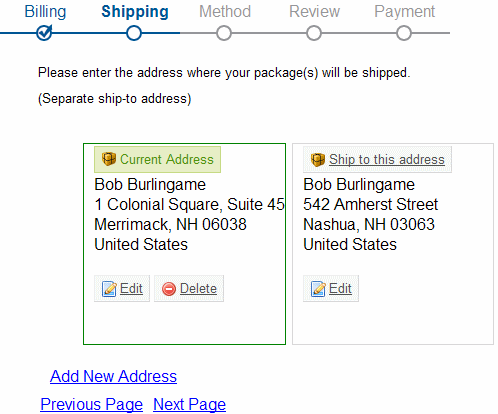The width and height of the screenshot is (498, 414).
Task: Click the Review step circle
Action: coord(314,33)
